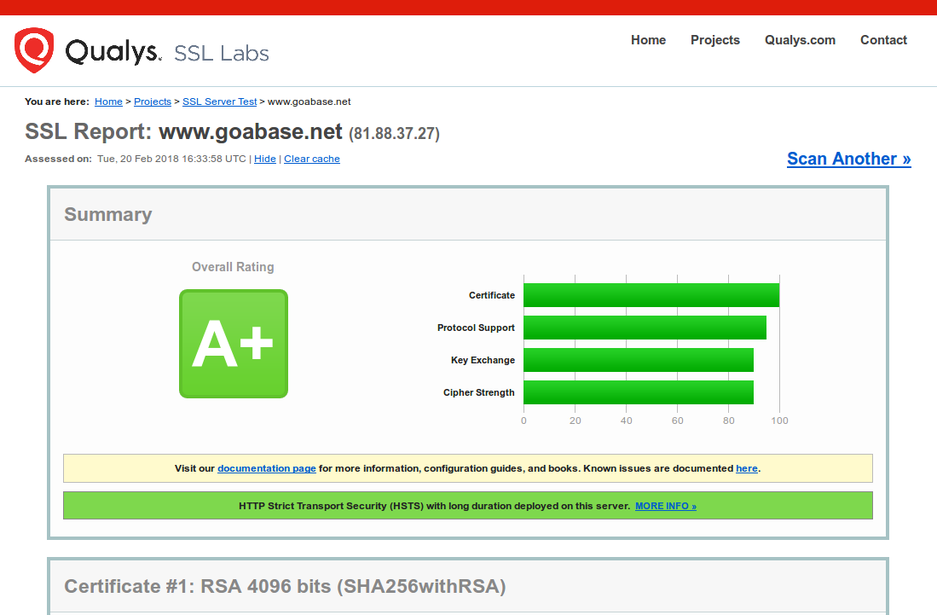Click the Projects breadcrumb link

(x=152, y=102)
